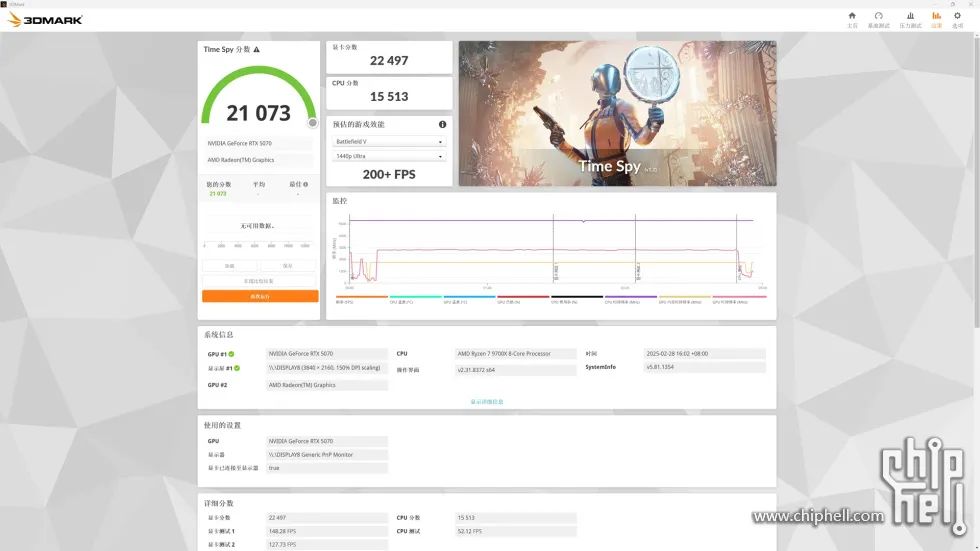Click the green check badge next to GPU #1
The height and width of the screenshot is (551, 980).
pyautogui.click(x=232, y=354)
